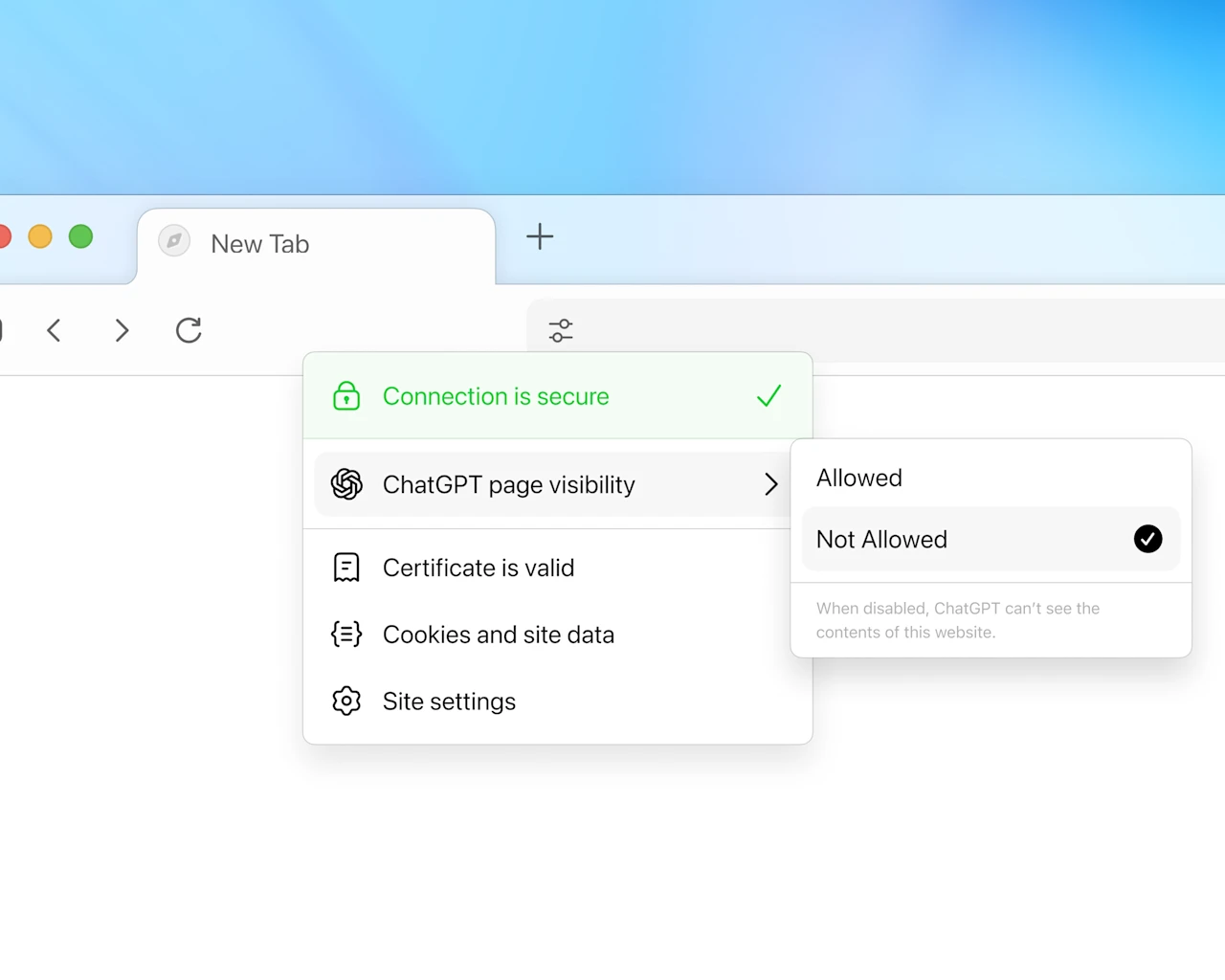The image size is (1225, 980).
Task: Click the forward navigation chevron
Action: pos(122,330)
